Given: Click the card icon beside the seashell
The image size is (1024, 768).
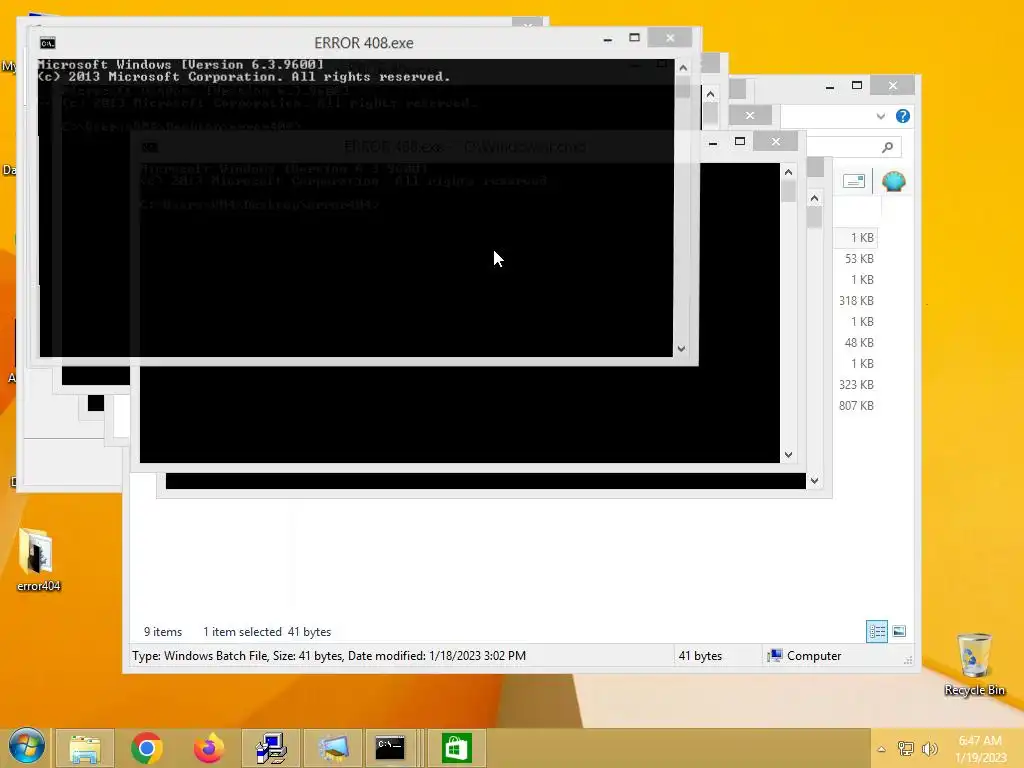Looking at the screenshot, I should (x=854, y=181).
